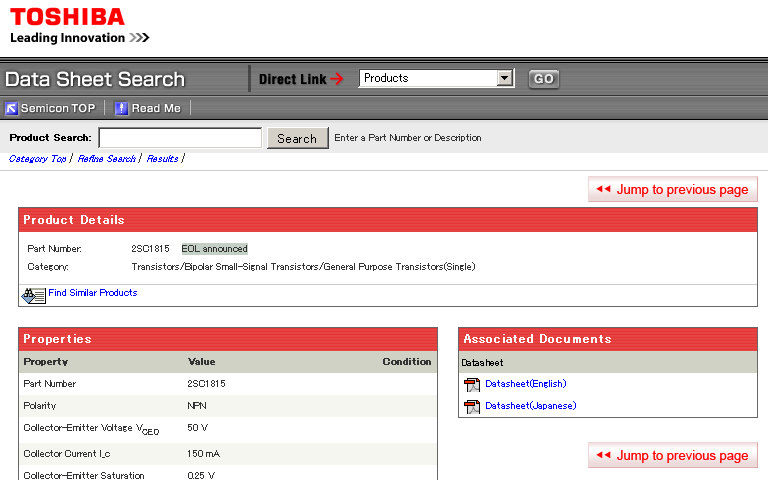Click the Condition column header
The image size is (768, 480).
point(407,361)
